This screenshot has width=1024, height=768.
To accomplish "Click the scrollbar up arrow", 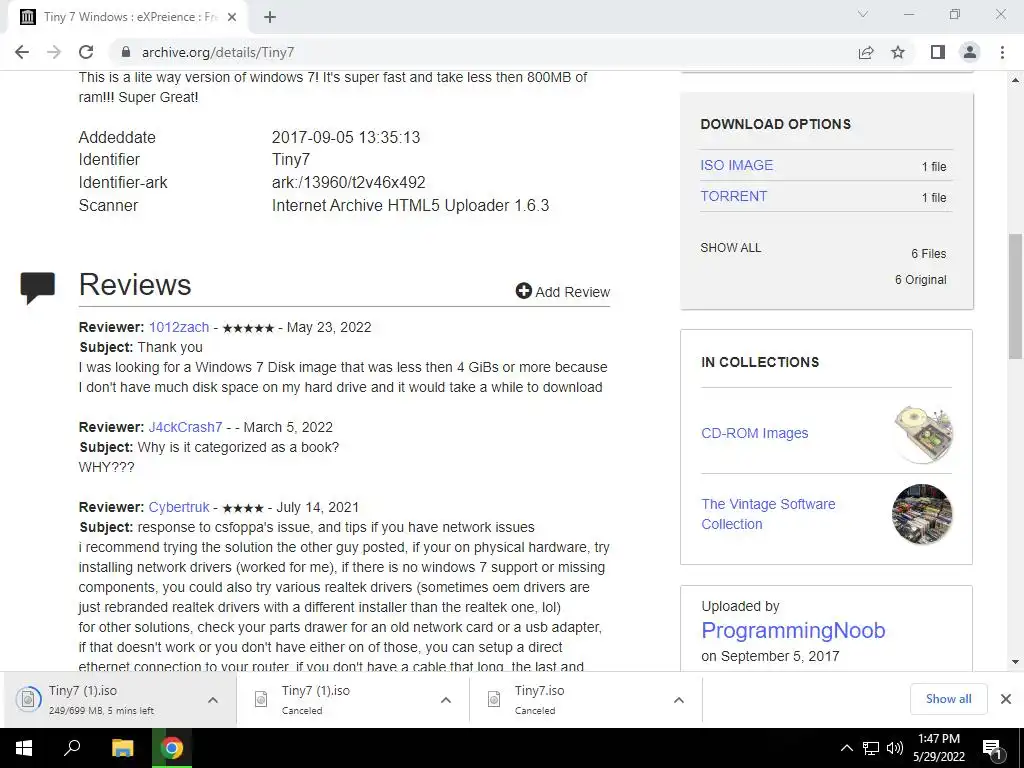I will point(1016,80).
